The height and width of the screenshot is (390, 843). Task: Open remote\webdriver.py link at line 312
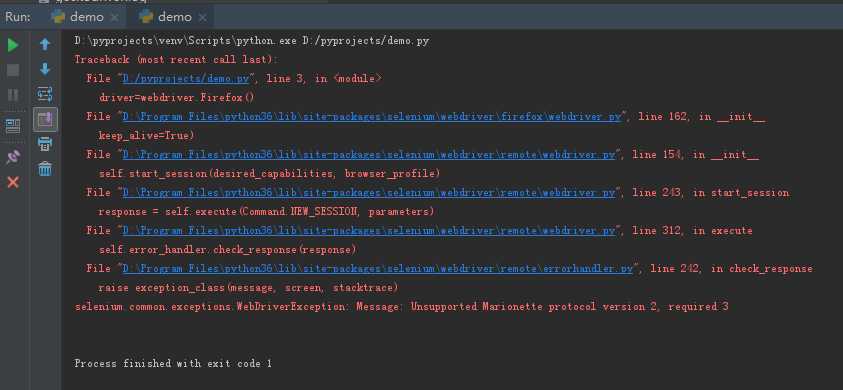click(x=369, y=231)
